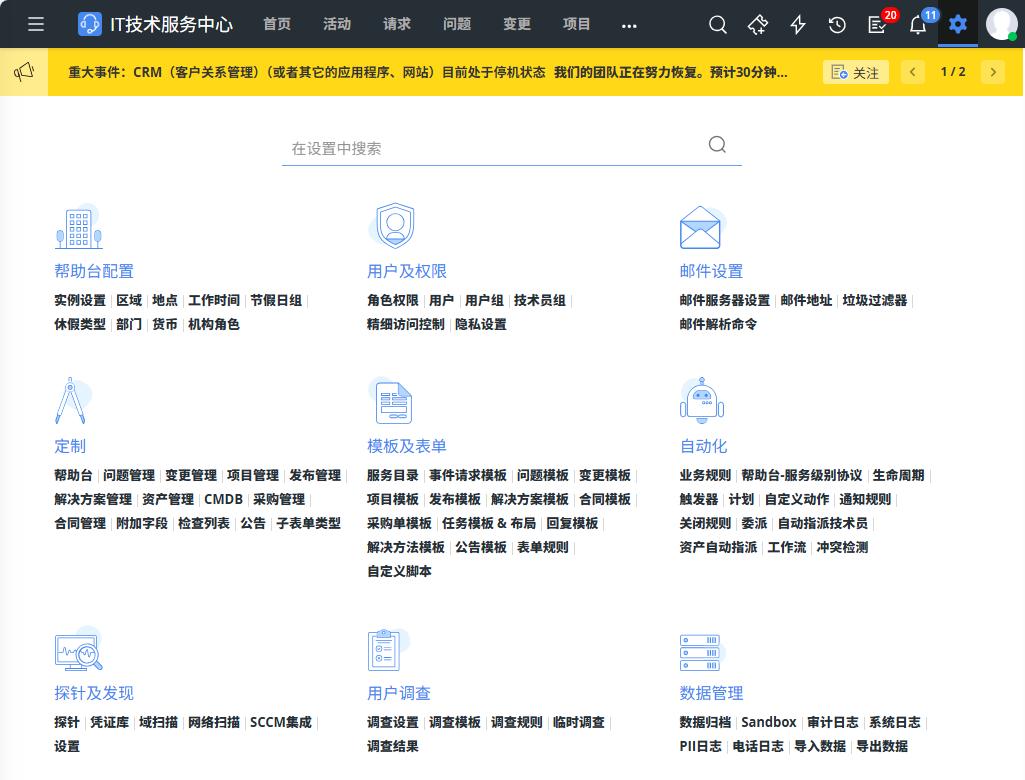Open the 项目 menu item
1025x780 pixels.
(x=576, y=24)
